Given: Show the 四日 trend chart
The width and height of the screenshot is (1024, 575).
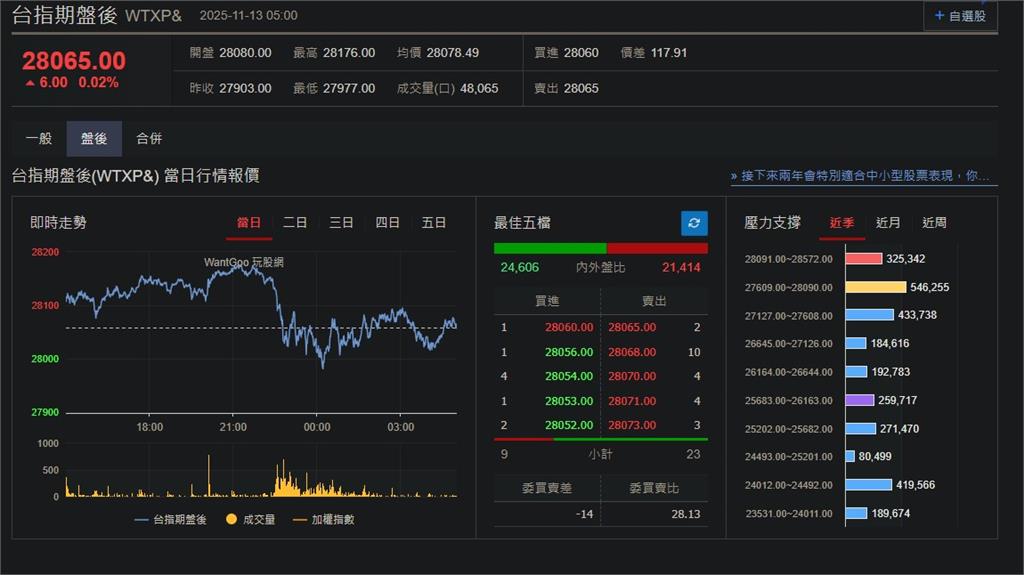Looking at the screenshot, I should tap(388, 223).
